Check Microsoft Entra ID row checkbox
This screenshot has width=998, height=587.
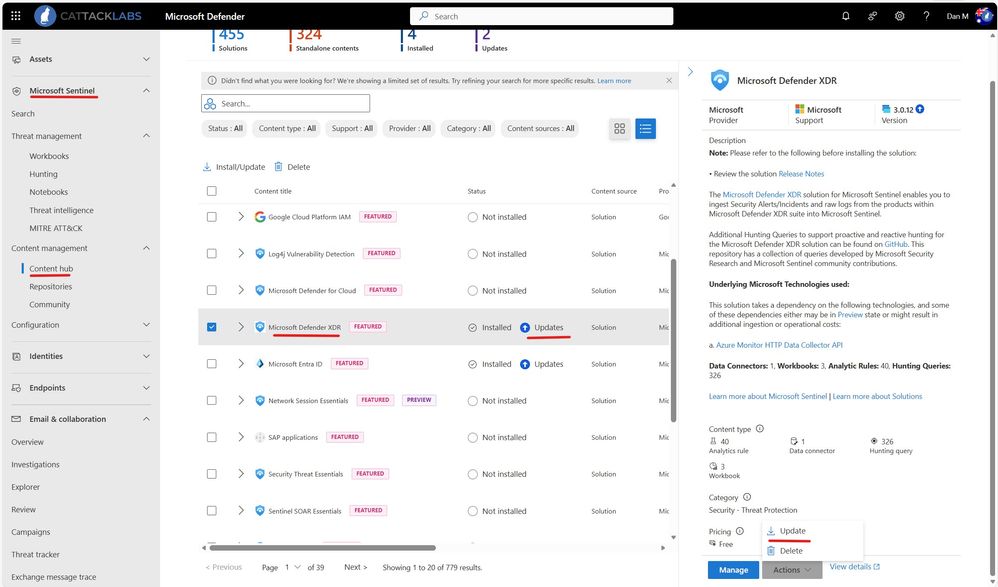pos(212,364)
